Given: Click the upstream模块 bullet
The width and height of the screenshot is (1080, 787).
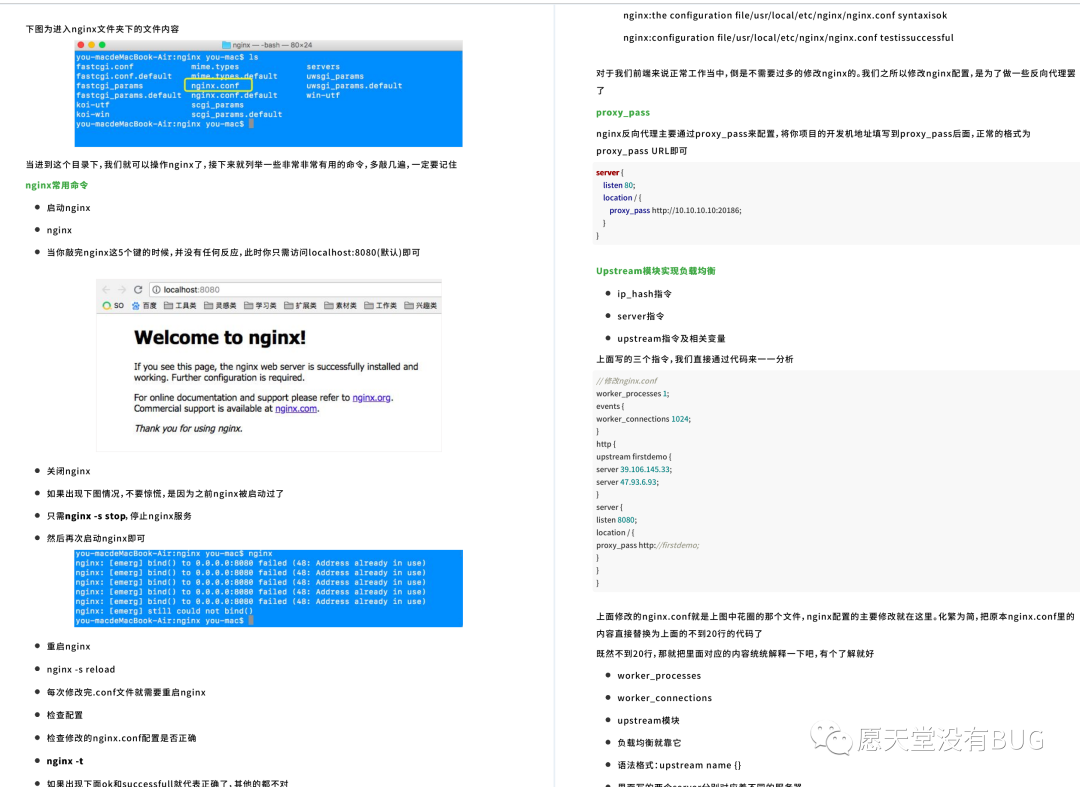Looking at the screenshot, I should (648, 721).
